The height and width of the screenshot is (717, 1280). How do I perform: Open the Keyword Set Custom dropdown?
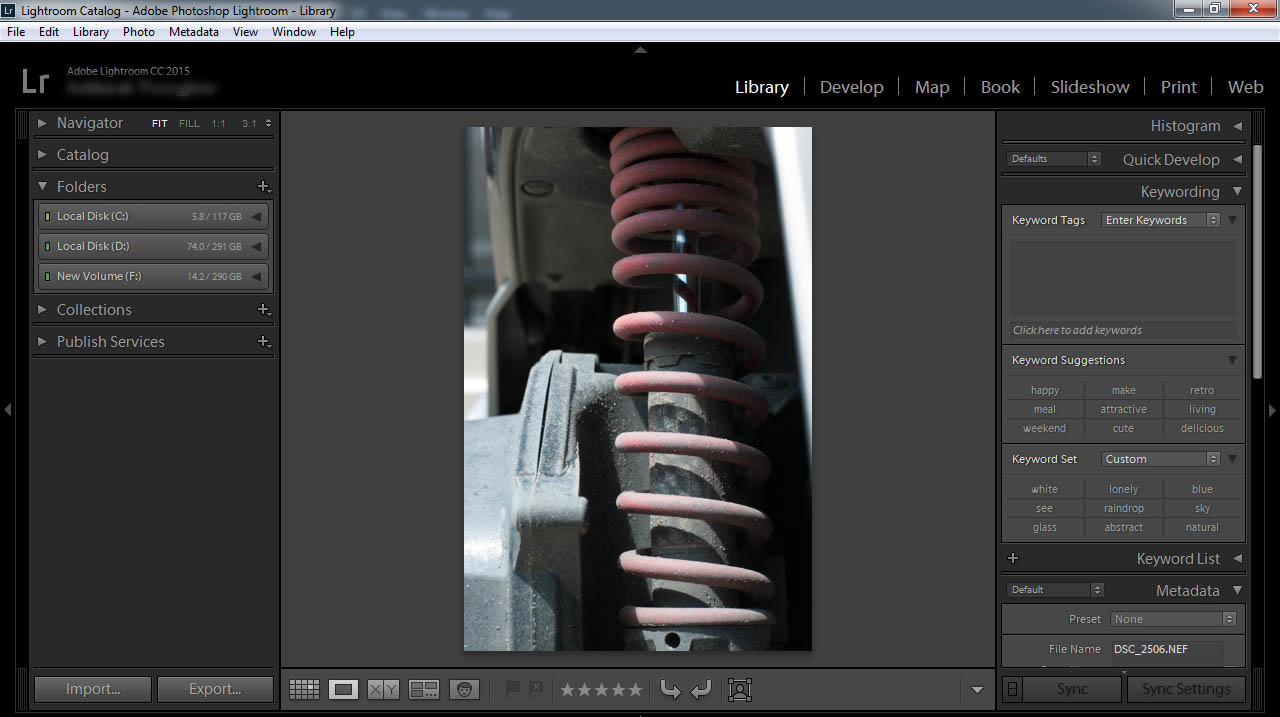(1160, 459)
